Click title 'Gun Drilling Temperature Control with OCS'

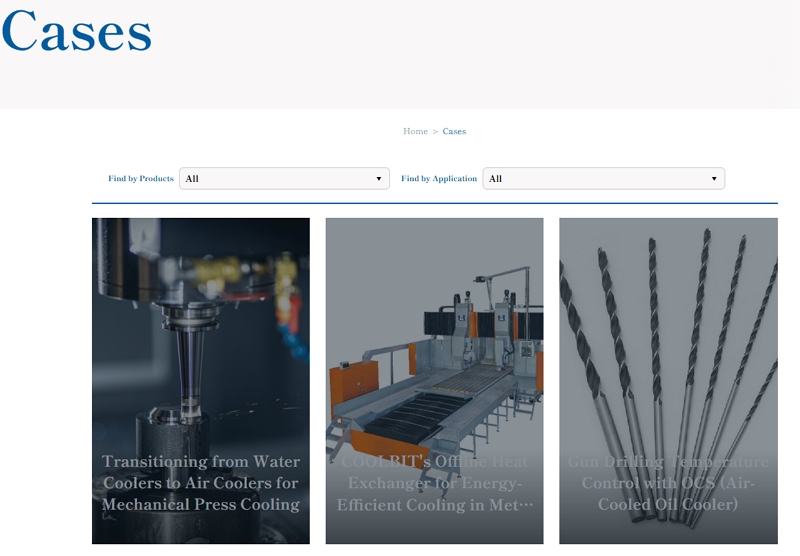pyautogui.click(x=667, y=483)
